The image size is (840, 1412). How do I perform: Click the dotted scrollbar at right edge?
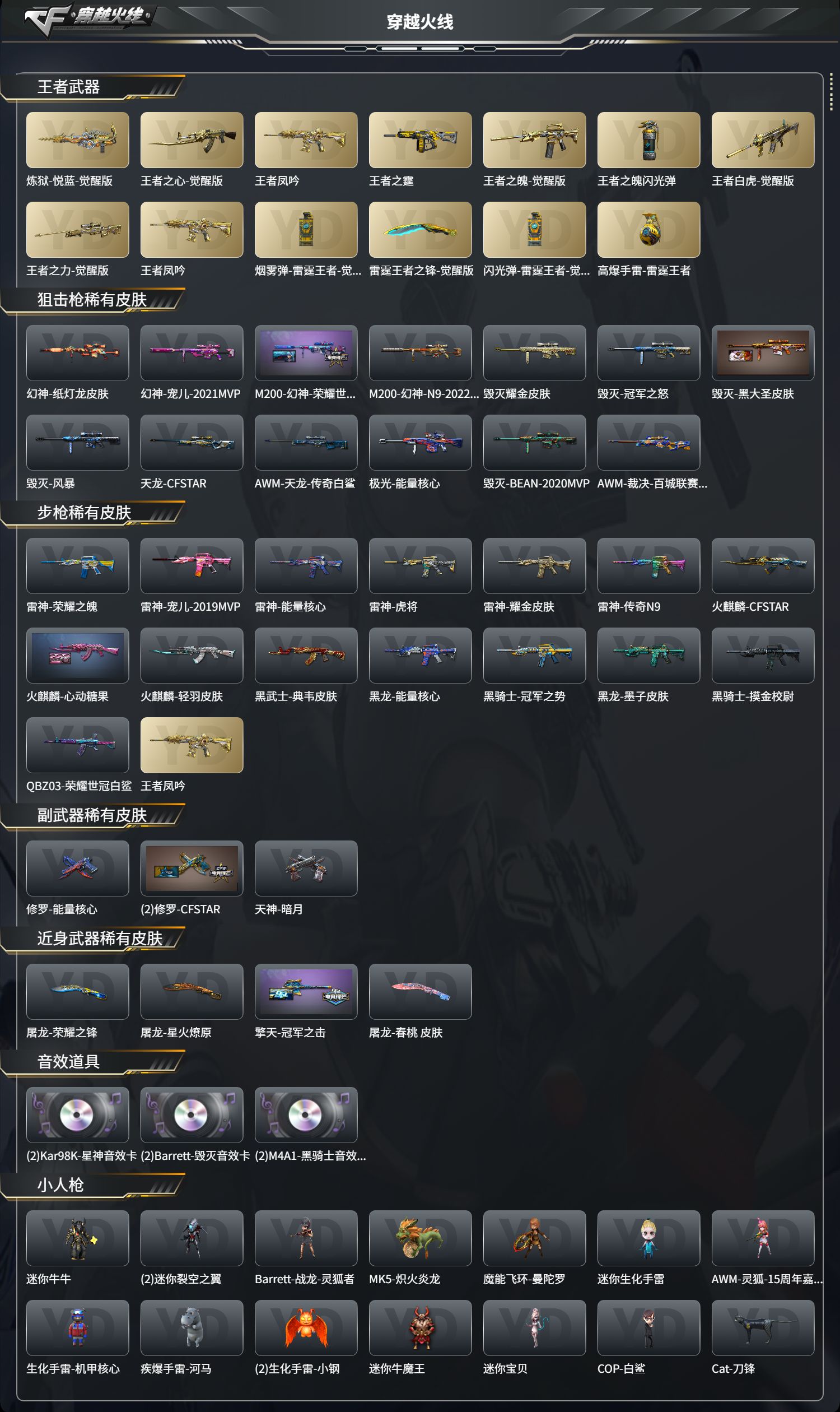[831, 92]
